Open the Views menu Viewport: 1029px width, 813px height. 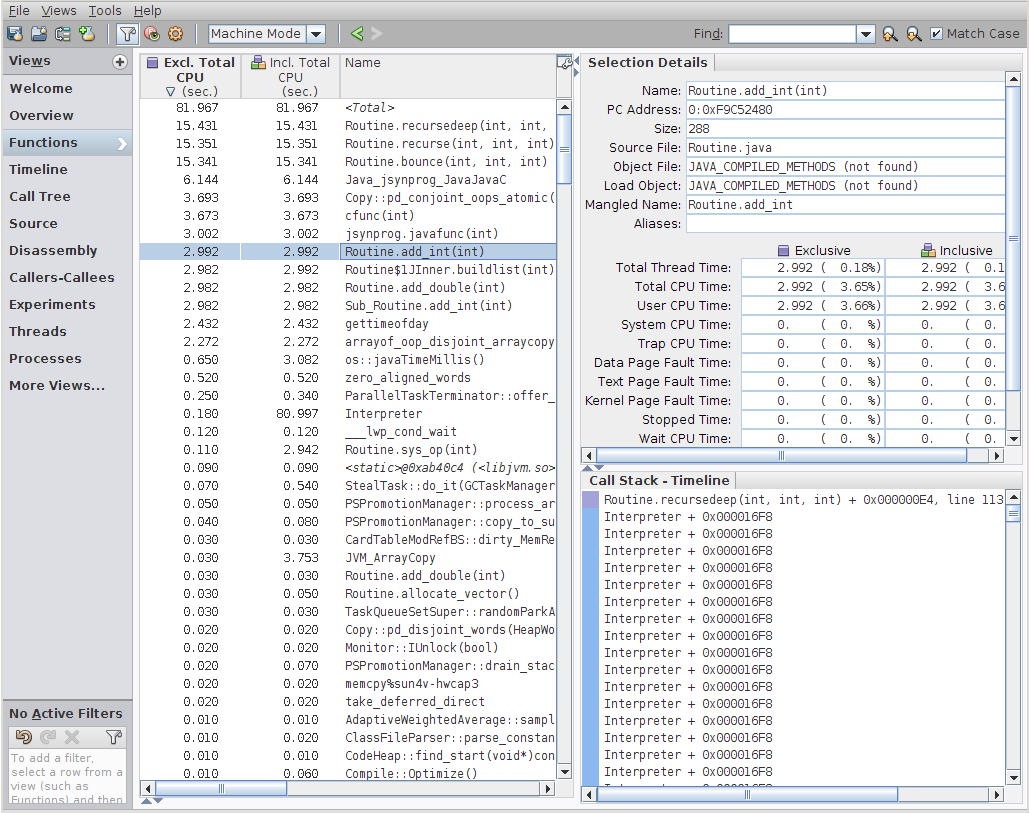pos(58,10)
